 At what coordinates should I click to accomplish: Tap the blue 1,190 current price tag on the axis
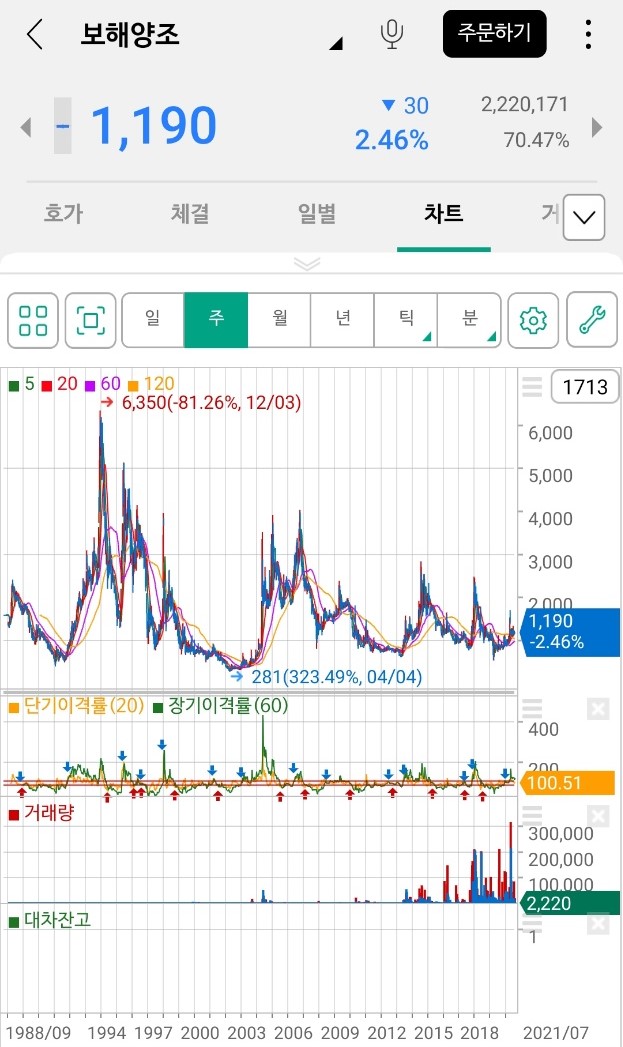(x=571, y=632)
